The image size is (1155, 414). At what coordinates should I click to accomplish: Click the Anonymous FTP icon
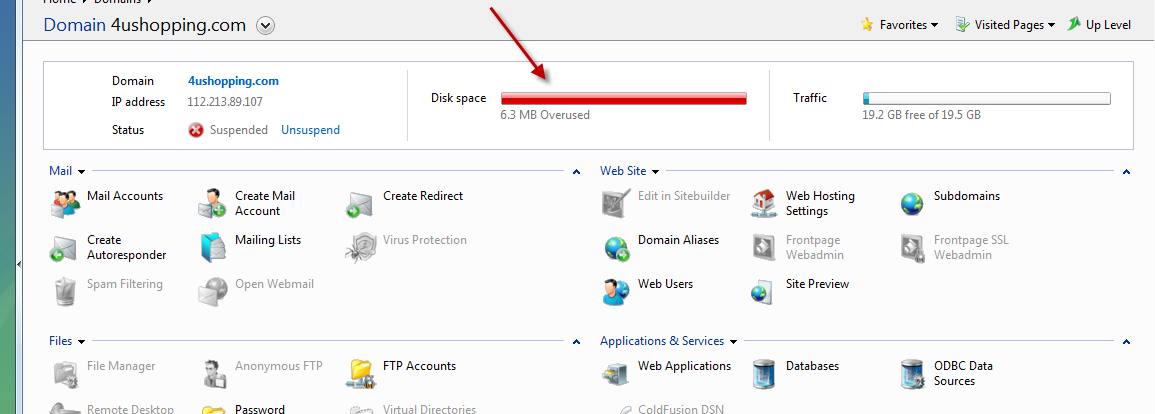213,374
